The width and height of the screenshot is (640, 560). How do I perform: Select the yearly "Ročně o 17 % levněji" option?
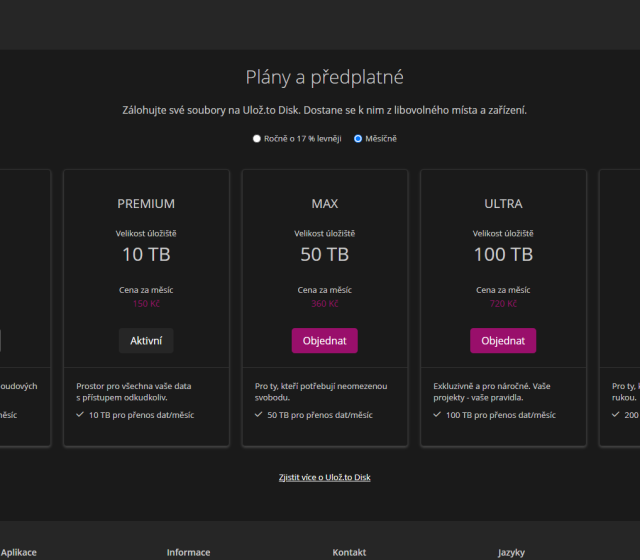257,139
